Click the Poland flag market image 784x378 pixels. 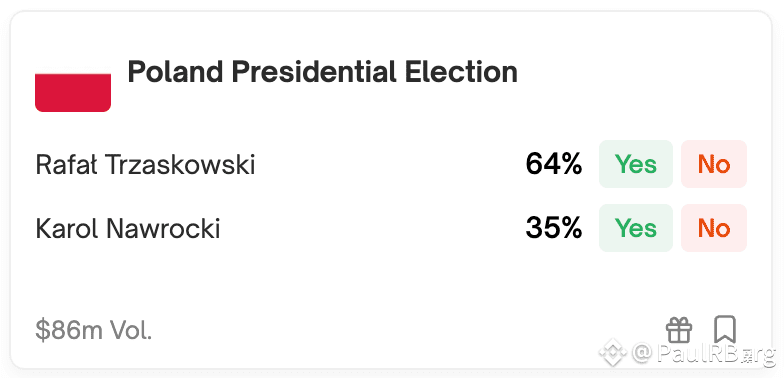72,74
